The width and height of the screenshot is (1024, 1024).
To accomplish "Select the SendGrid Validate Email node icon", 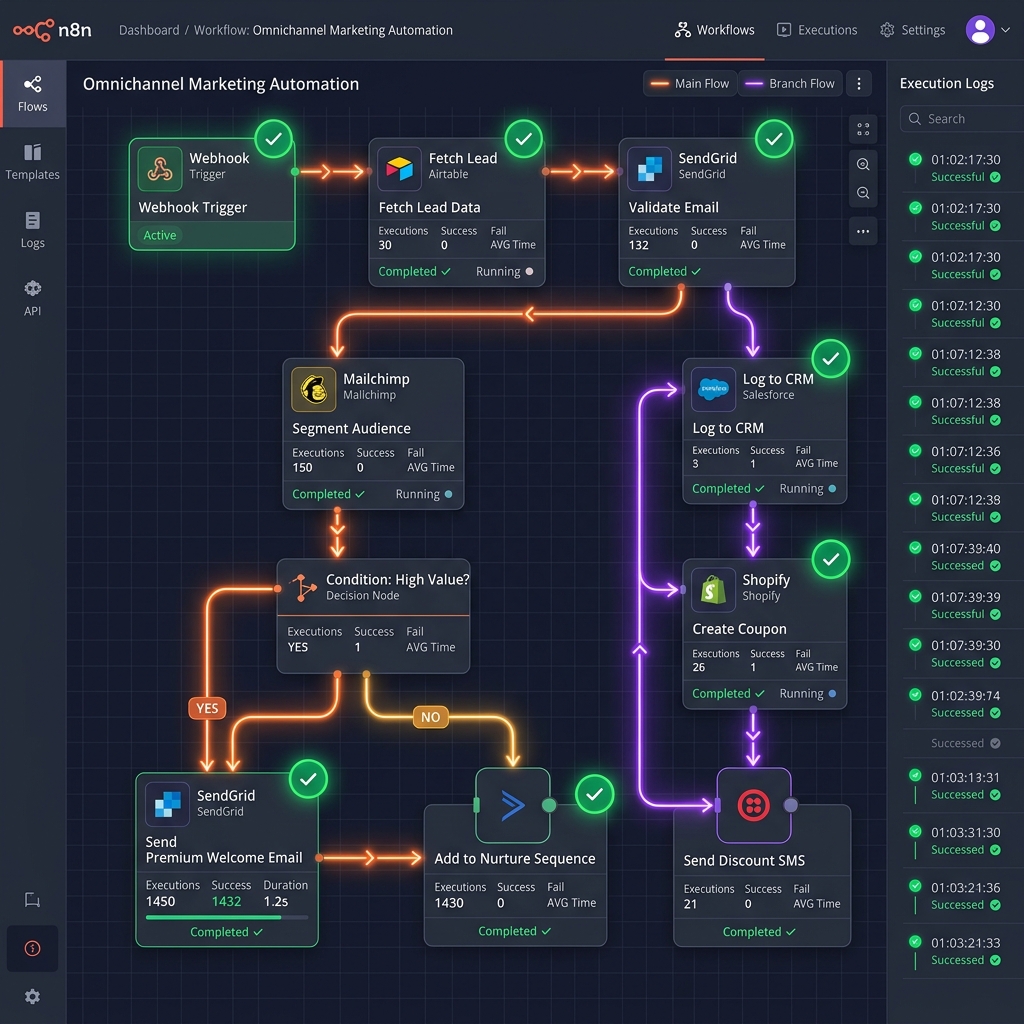I will (649, 168).
